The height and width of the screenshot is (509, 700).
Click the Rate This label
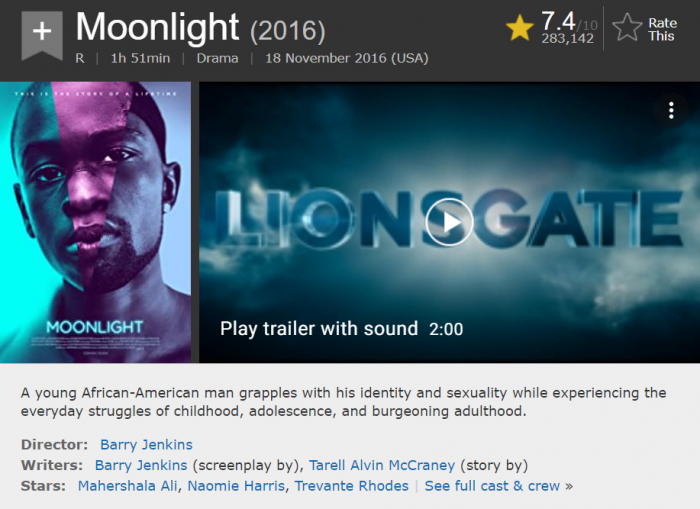[662, 29]
